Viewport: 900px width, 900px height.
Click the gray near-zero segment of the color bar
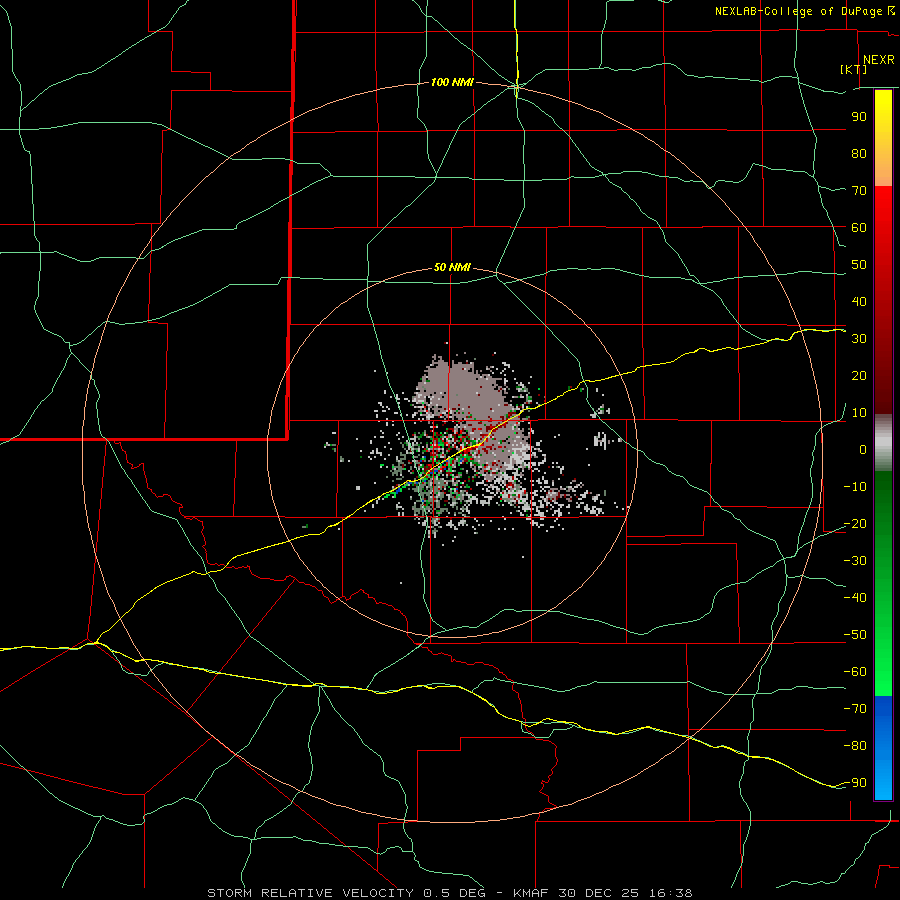point(883,443)
